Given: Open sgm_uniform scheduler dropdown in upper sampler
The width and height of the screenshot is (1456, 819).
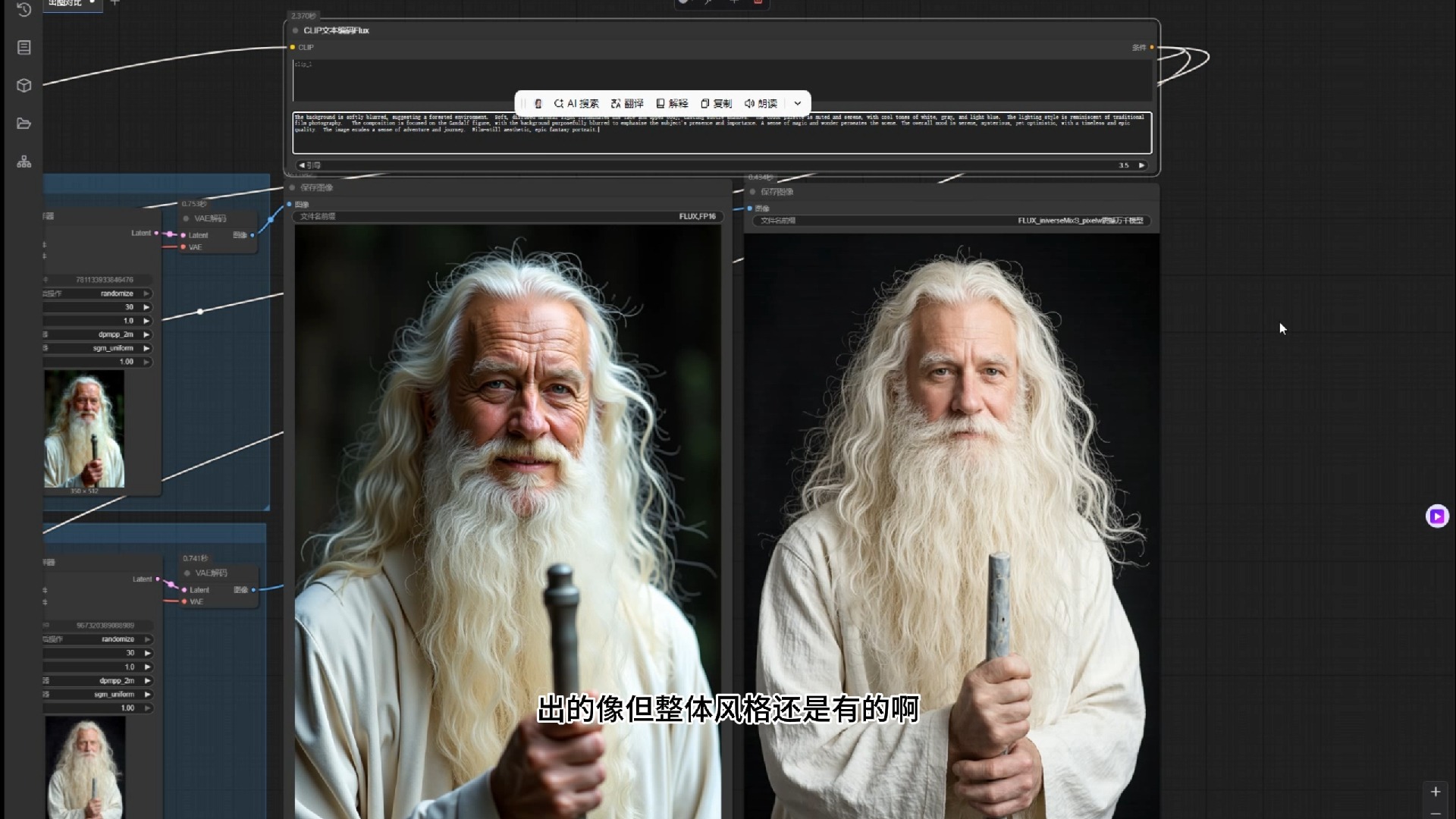Looking at the screenshot, I should point(146,348).
